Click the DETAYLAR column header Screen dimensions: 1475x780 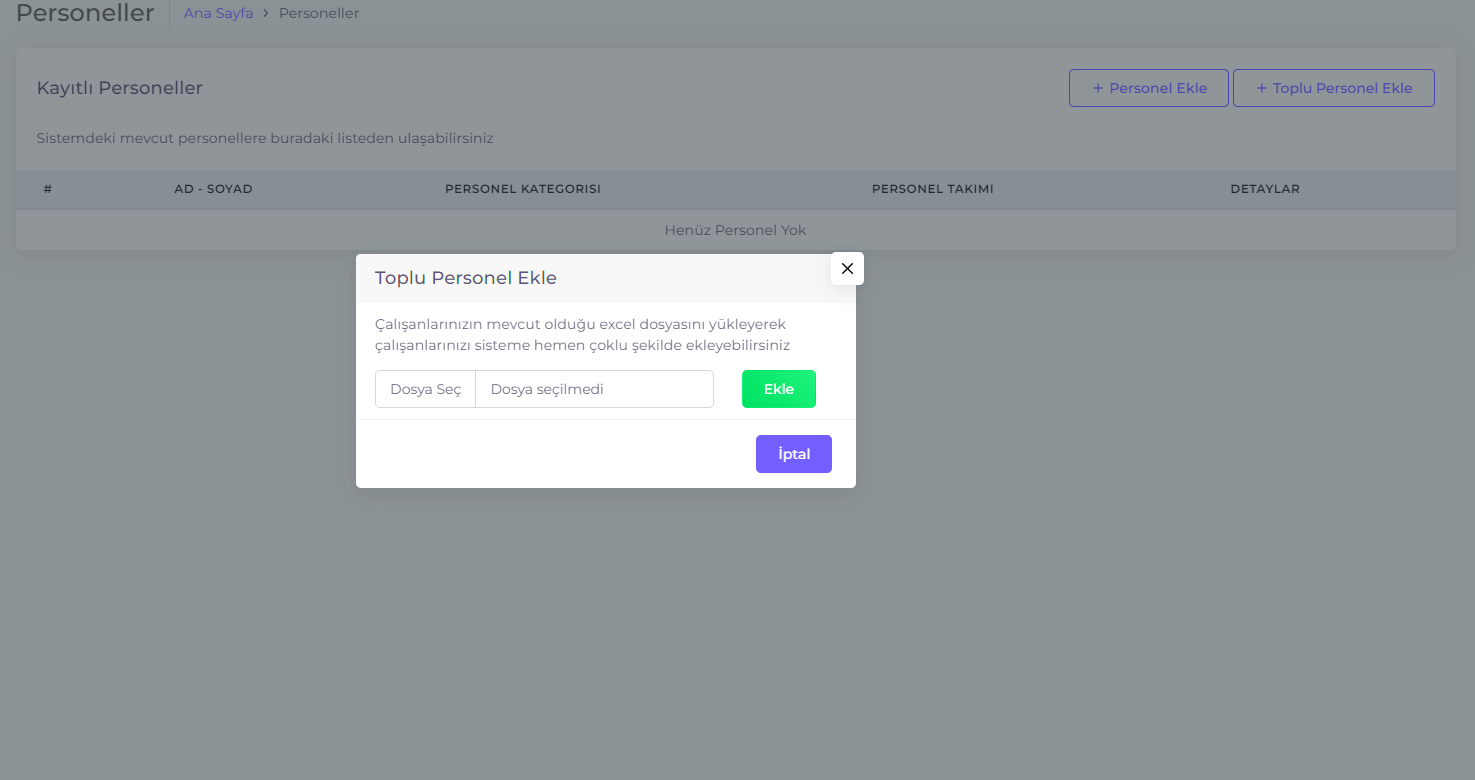click(x=1264, y=189)
